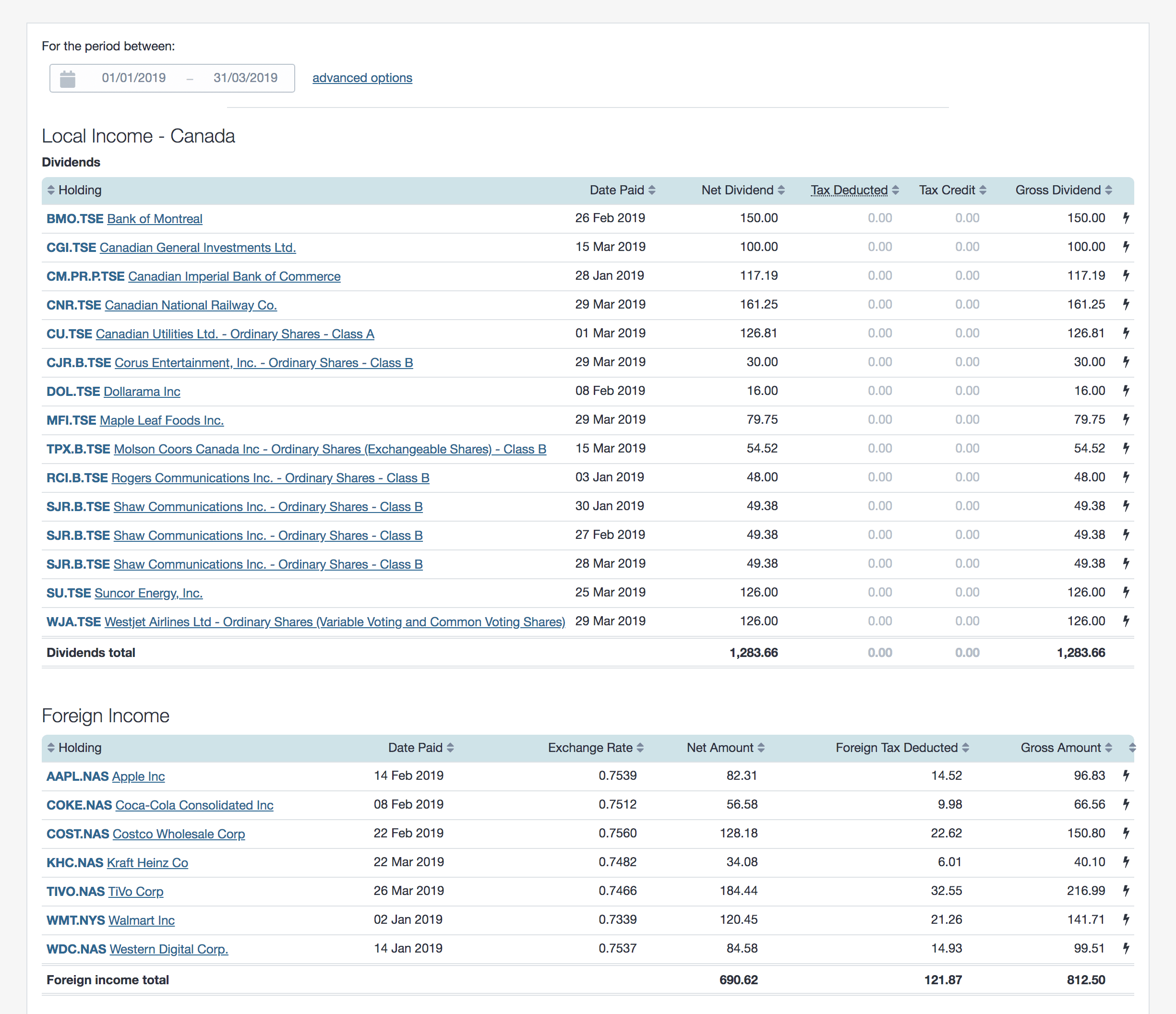This screenshot has width=1176, height=1014.
Task: Click the lightning icon in Bank of Montreal row
Action: tap(1126, 218)
